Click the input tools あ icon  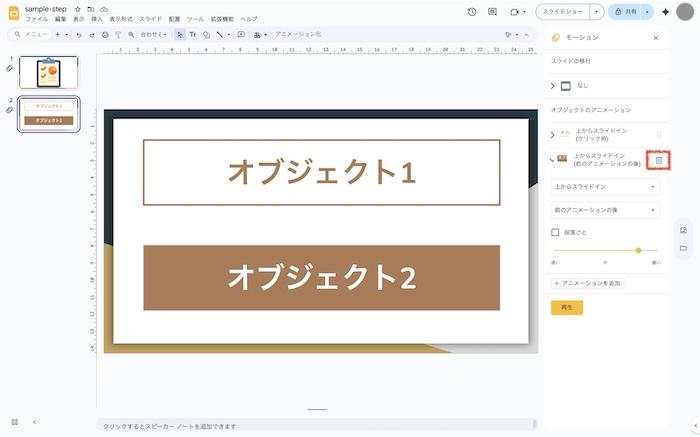pos(257,34)
